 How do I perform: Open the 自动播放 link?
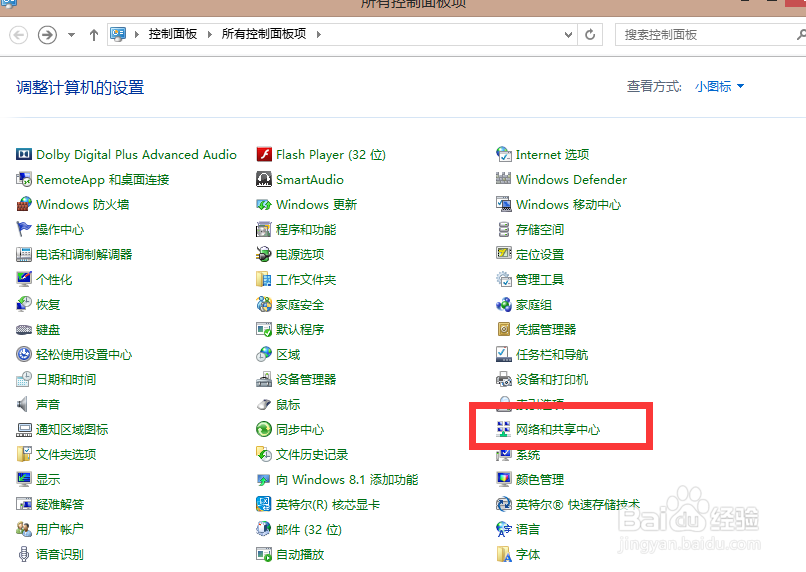point(300,555)
